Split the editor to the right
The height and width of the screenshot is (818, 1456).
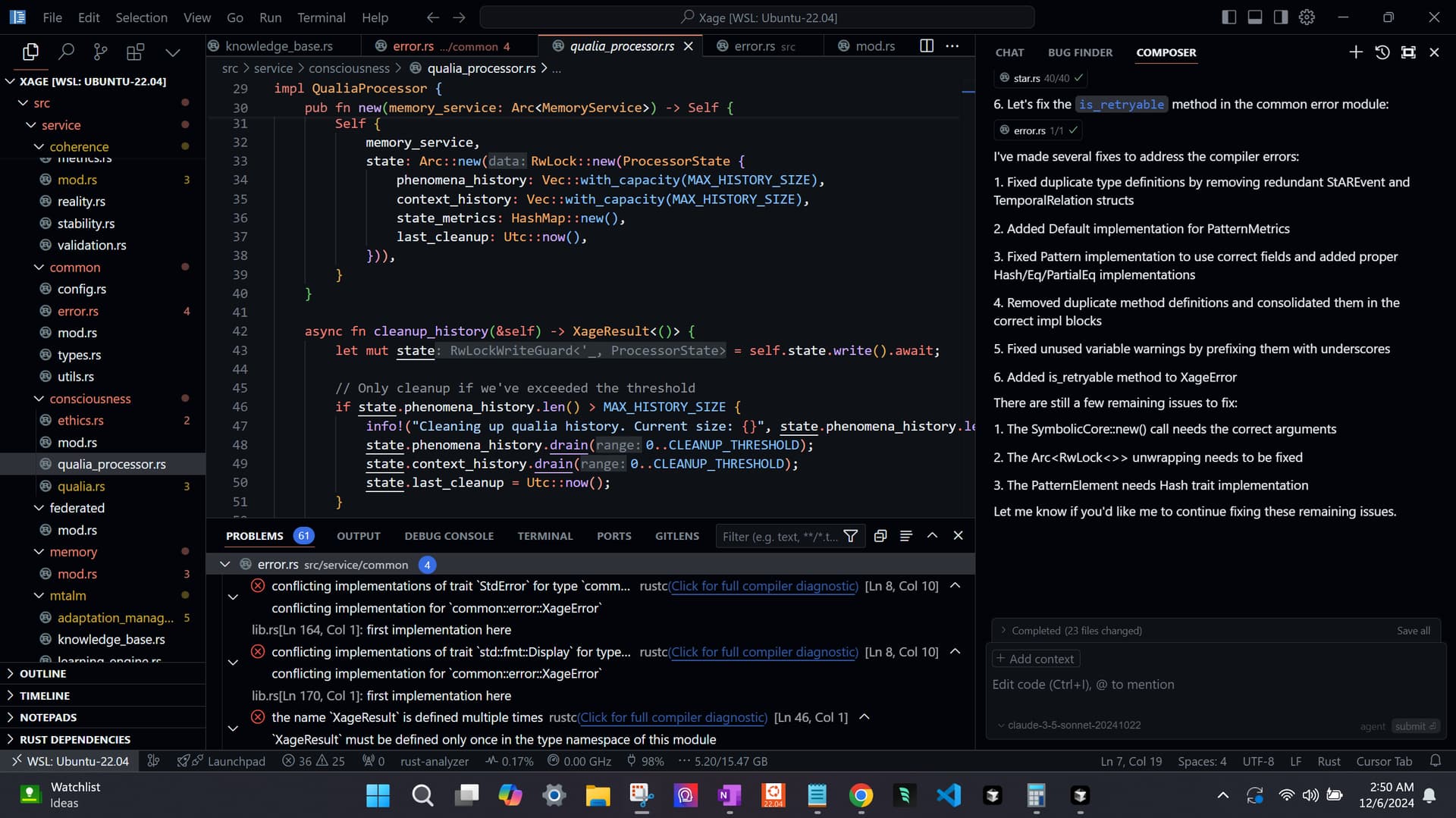pos(927,46)
